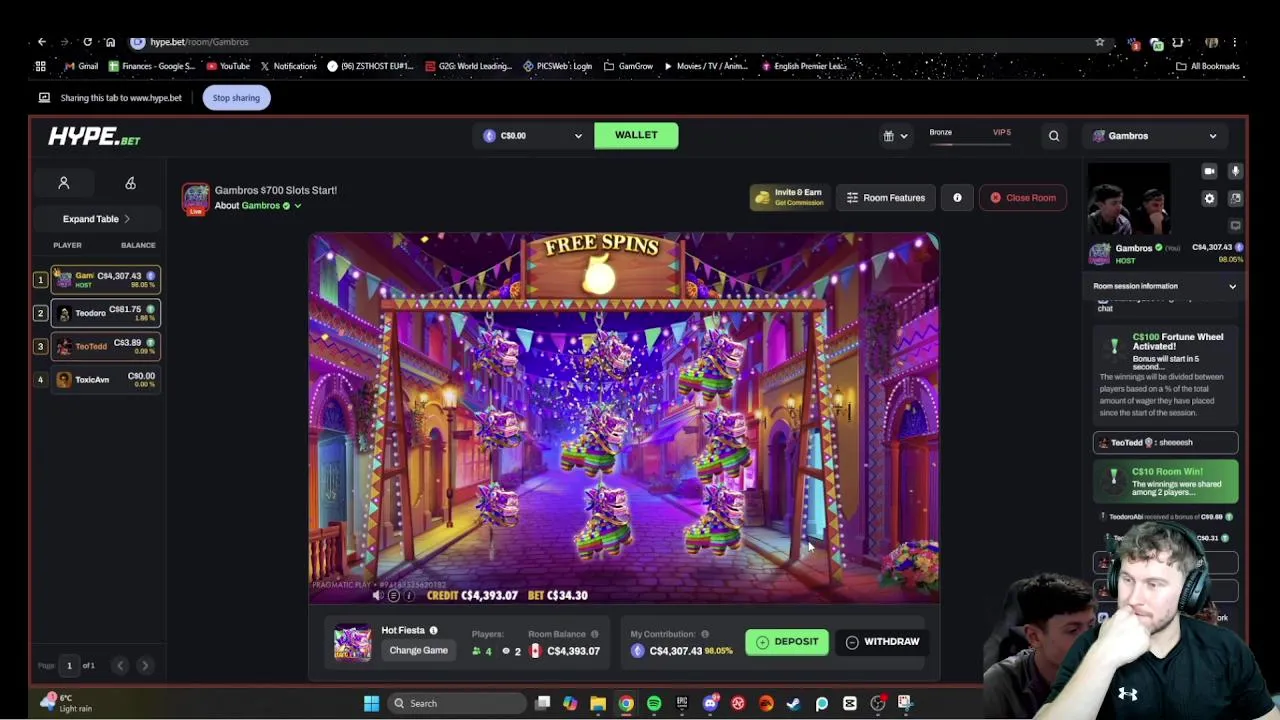Viewport: 1280px width, 720px height.
Task: Click the taskbar Search box
Action: [455, 703]
